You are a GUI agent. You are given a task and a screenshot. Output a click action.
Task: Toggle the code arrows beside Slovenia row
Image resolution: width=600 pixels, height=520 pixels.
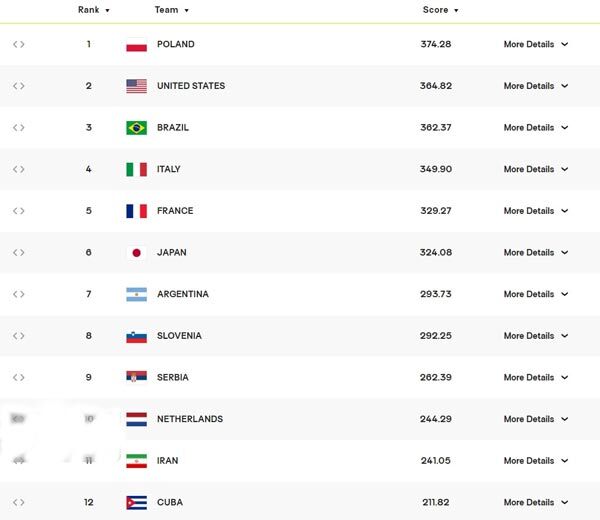(18, 336)
